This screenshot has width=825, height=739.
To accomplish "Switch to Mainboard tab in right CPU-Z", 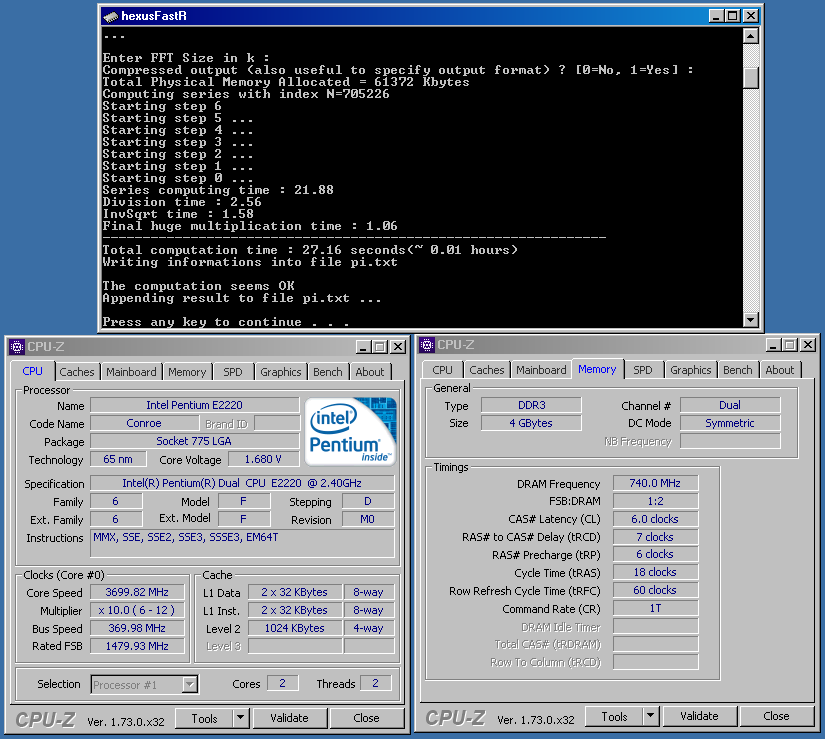I will 541,370.
